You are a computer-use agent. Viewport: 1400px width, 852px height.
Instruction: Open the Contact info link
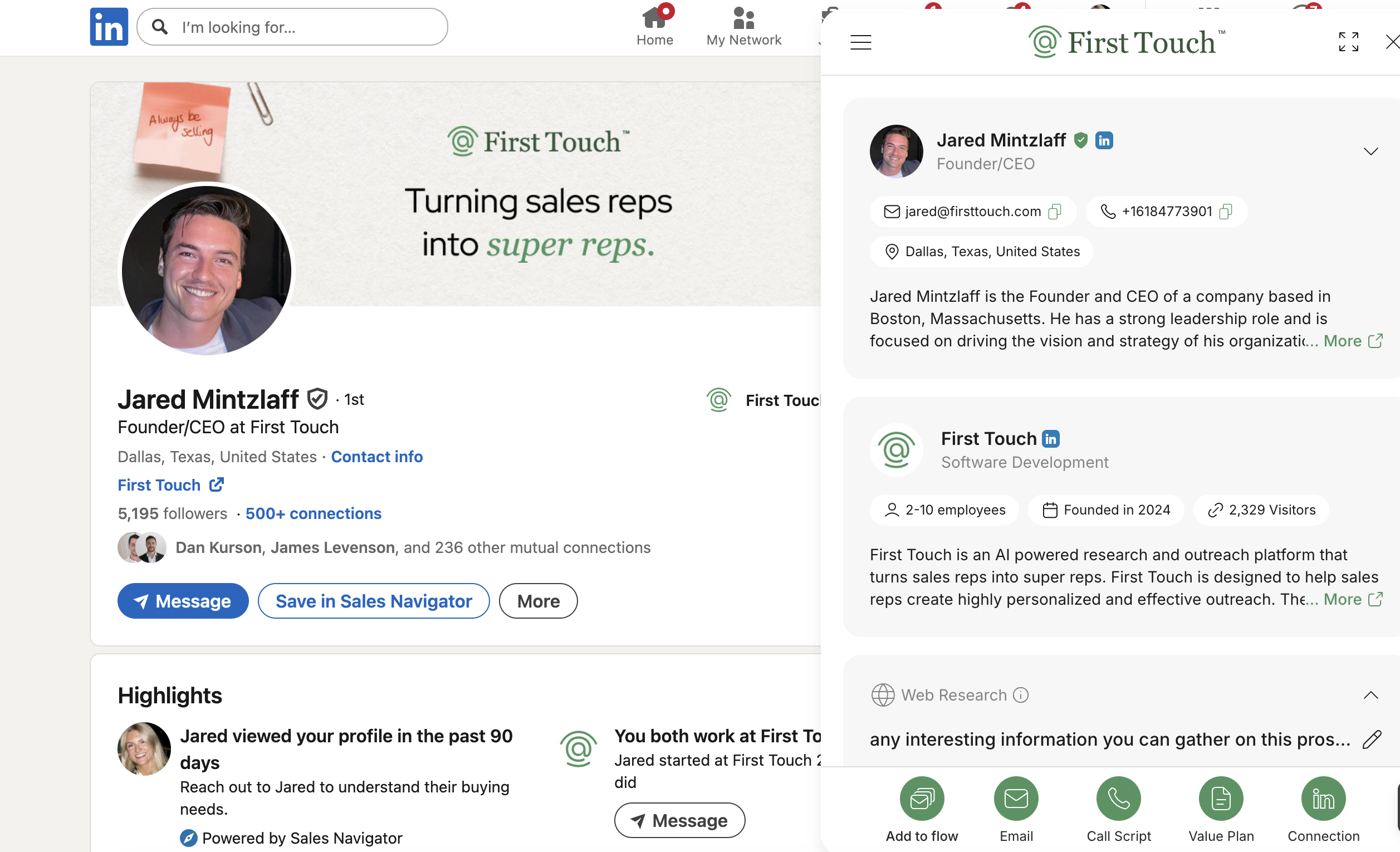(x=376, y=457)
